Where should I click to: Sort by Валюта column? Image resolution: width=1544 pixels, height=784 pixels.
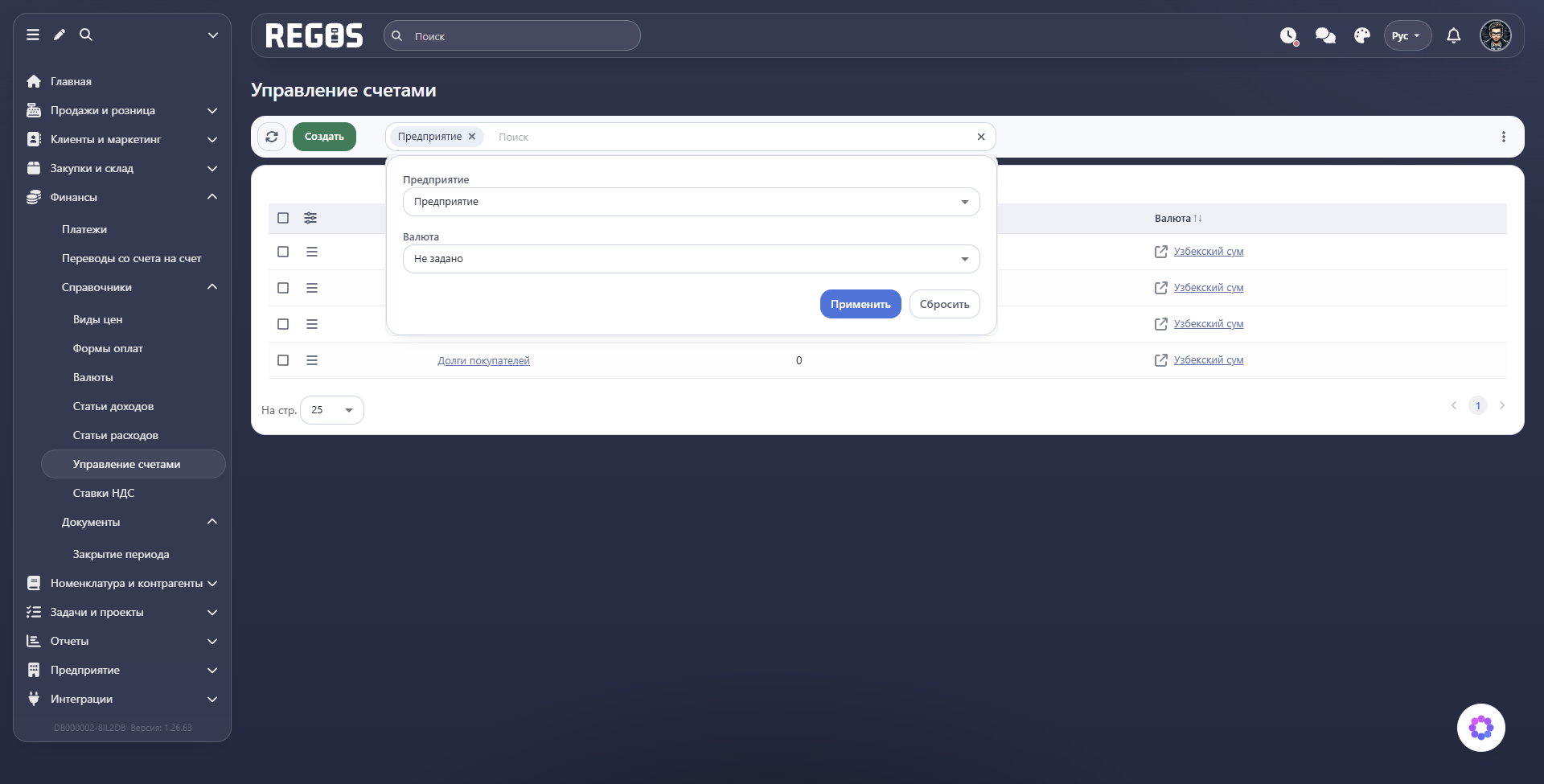tap(1178, 219)
